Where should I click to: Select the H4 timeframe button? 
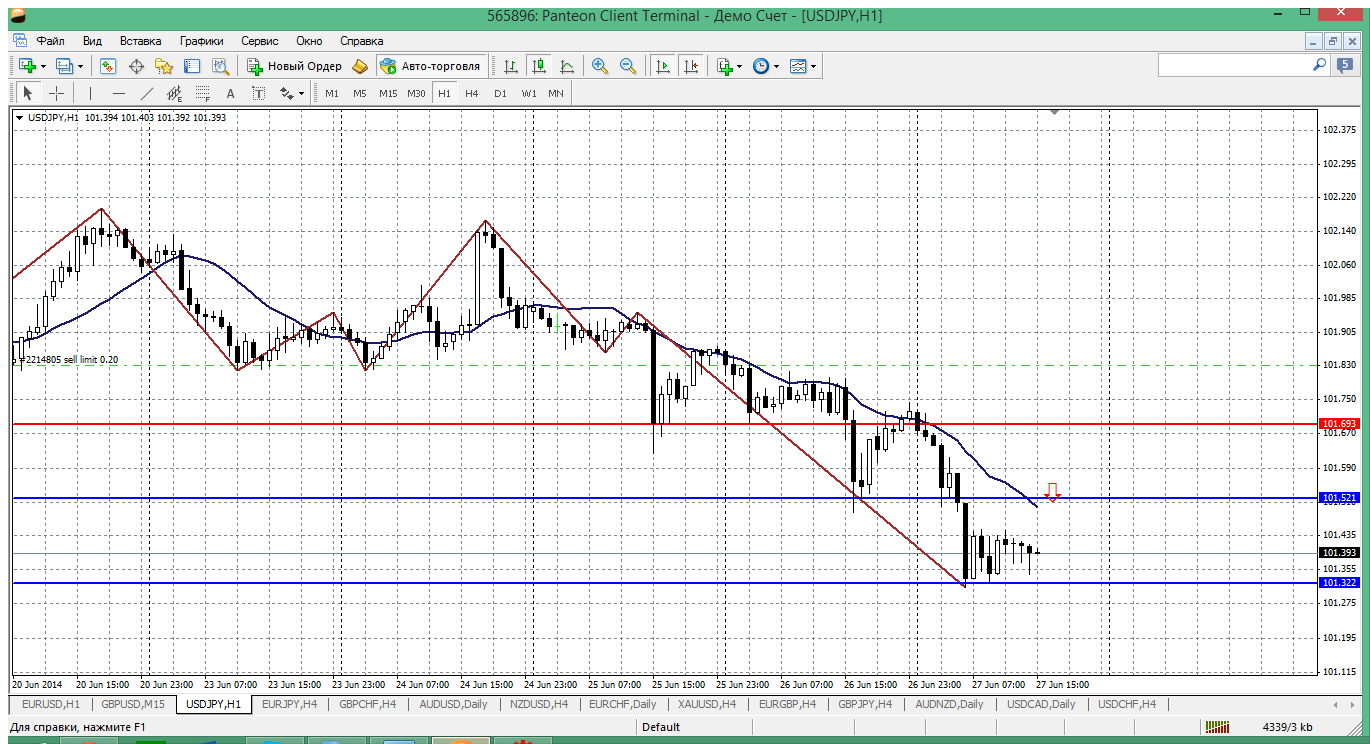pyautogui.click(x=472, y=93)
